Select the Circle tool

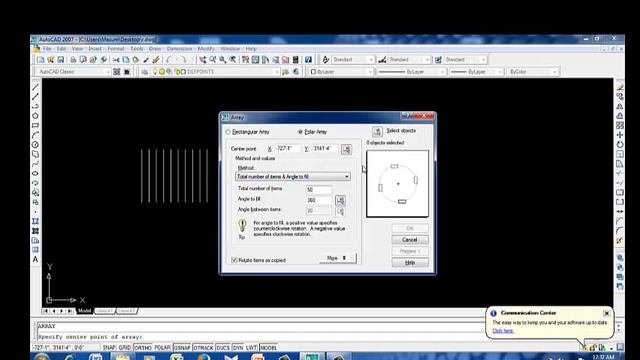[x=36, y=144]
